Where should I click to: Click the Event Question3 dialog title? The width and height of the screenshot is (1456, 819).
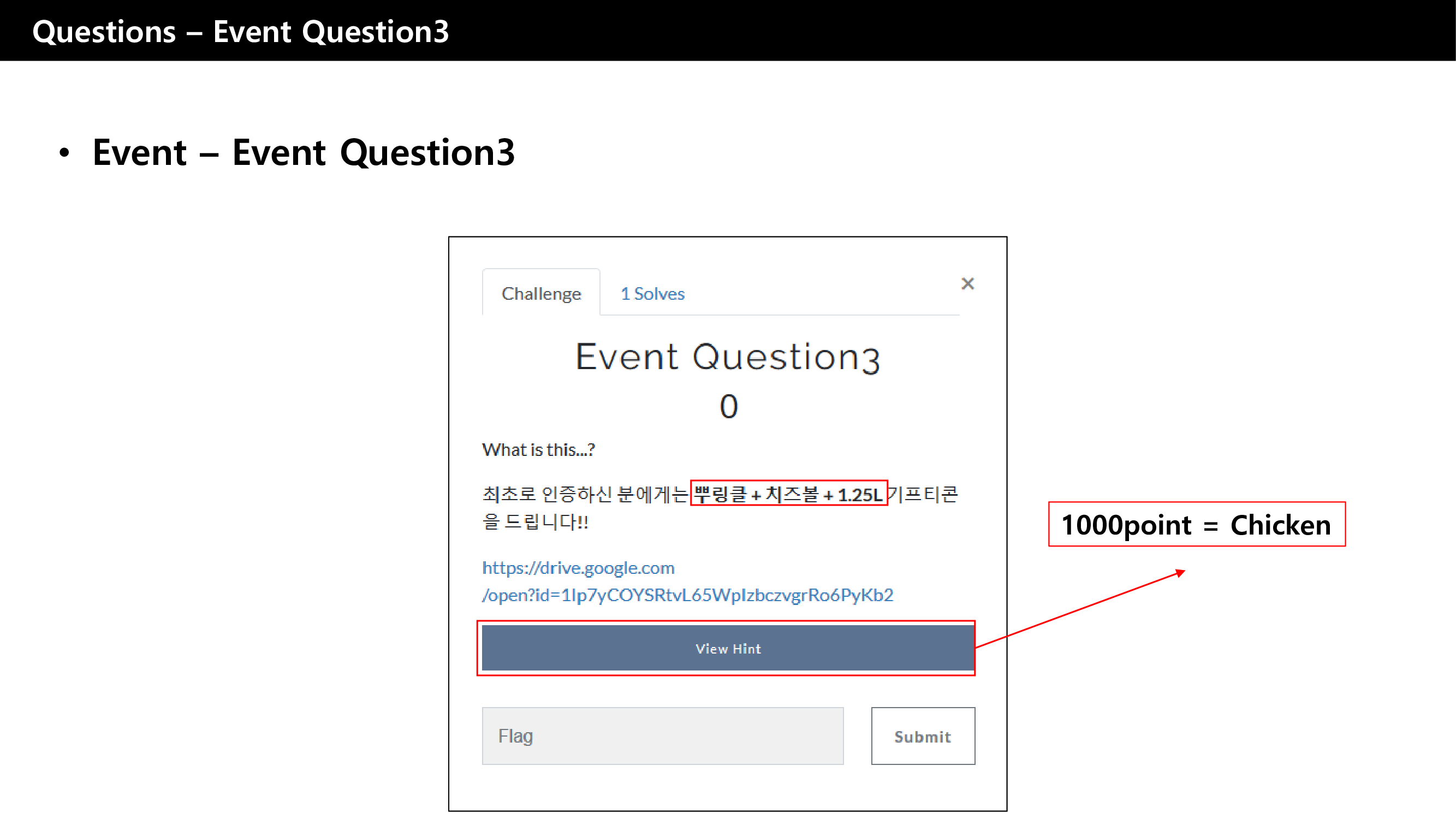click(x=727, y=357)
